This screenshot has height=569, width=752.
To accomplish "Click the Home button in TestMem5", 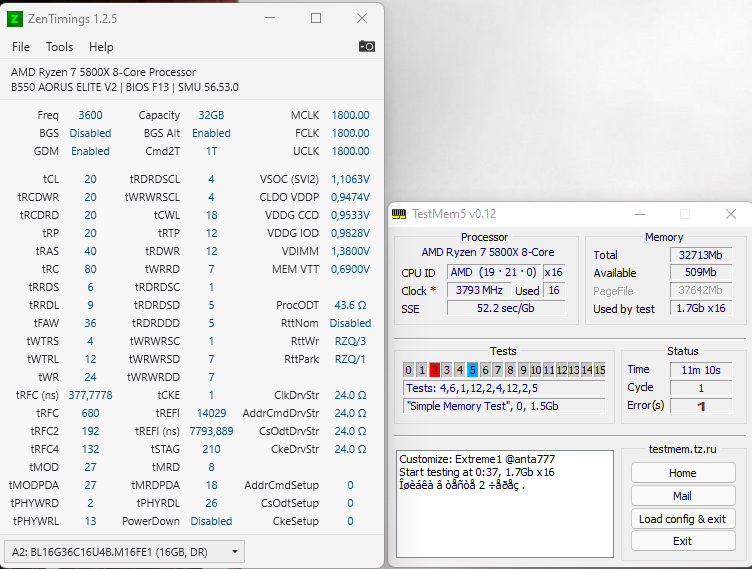I will pyautogui.click(x=683, y=473).
